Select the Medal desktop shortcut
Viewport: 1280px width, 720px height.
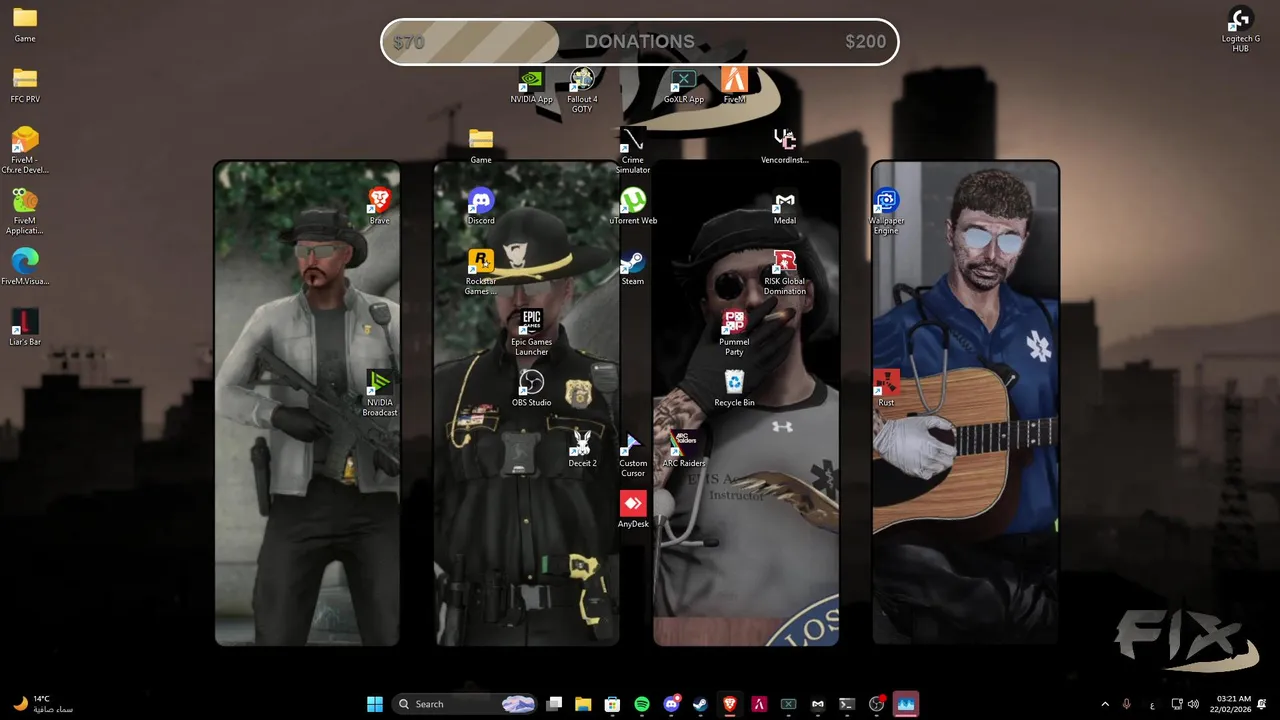(785, 207)
